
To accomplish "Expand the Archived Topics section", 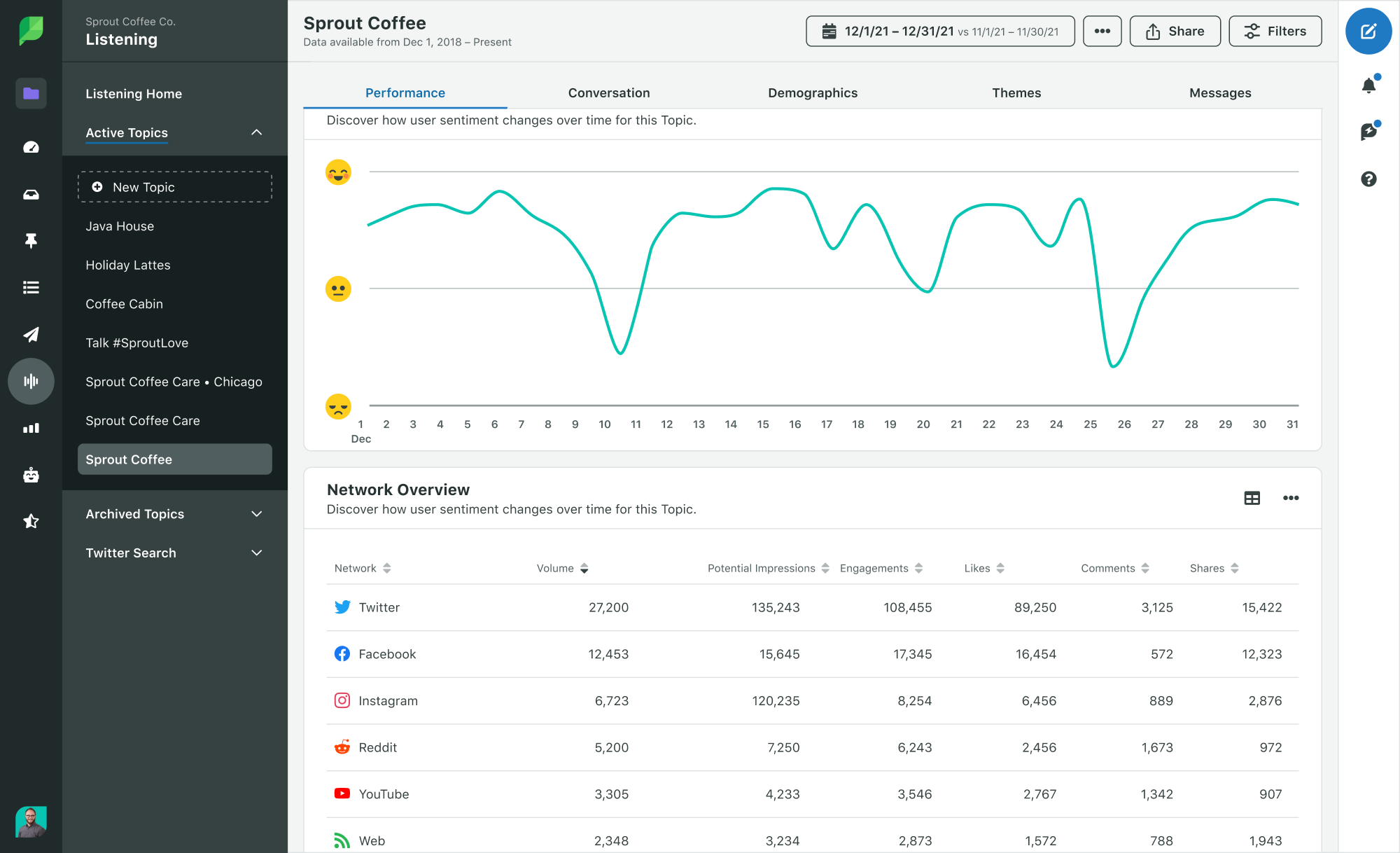I will click(256, 513).
